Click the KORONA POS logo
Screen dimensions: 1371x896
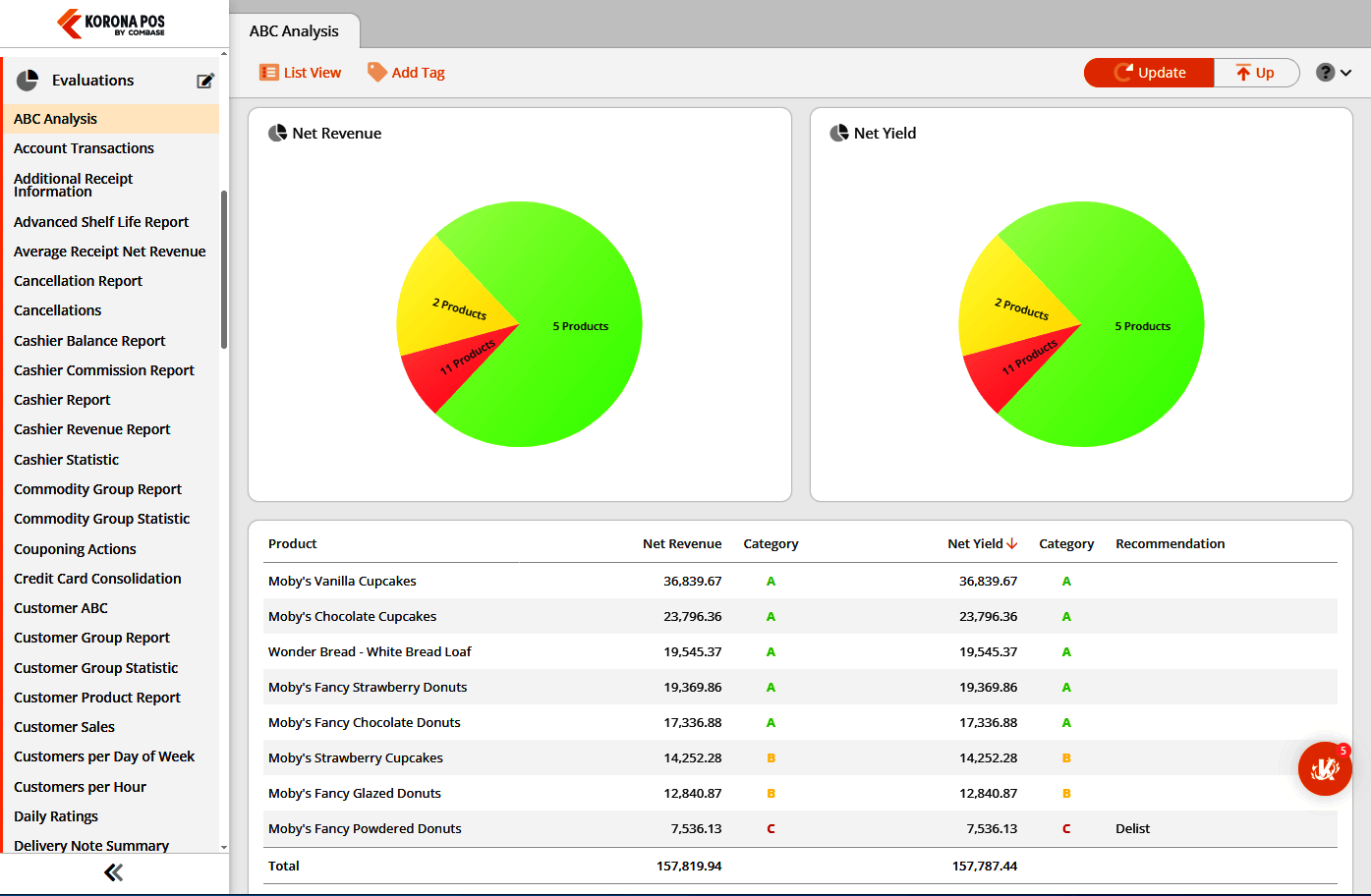pyautogui.click(x=111, y=24)
